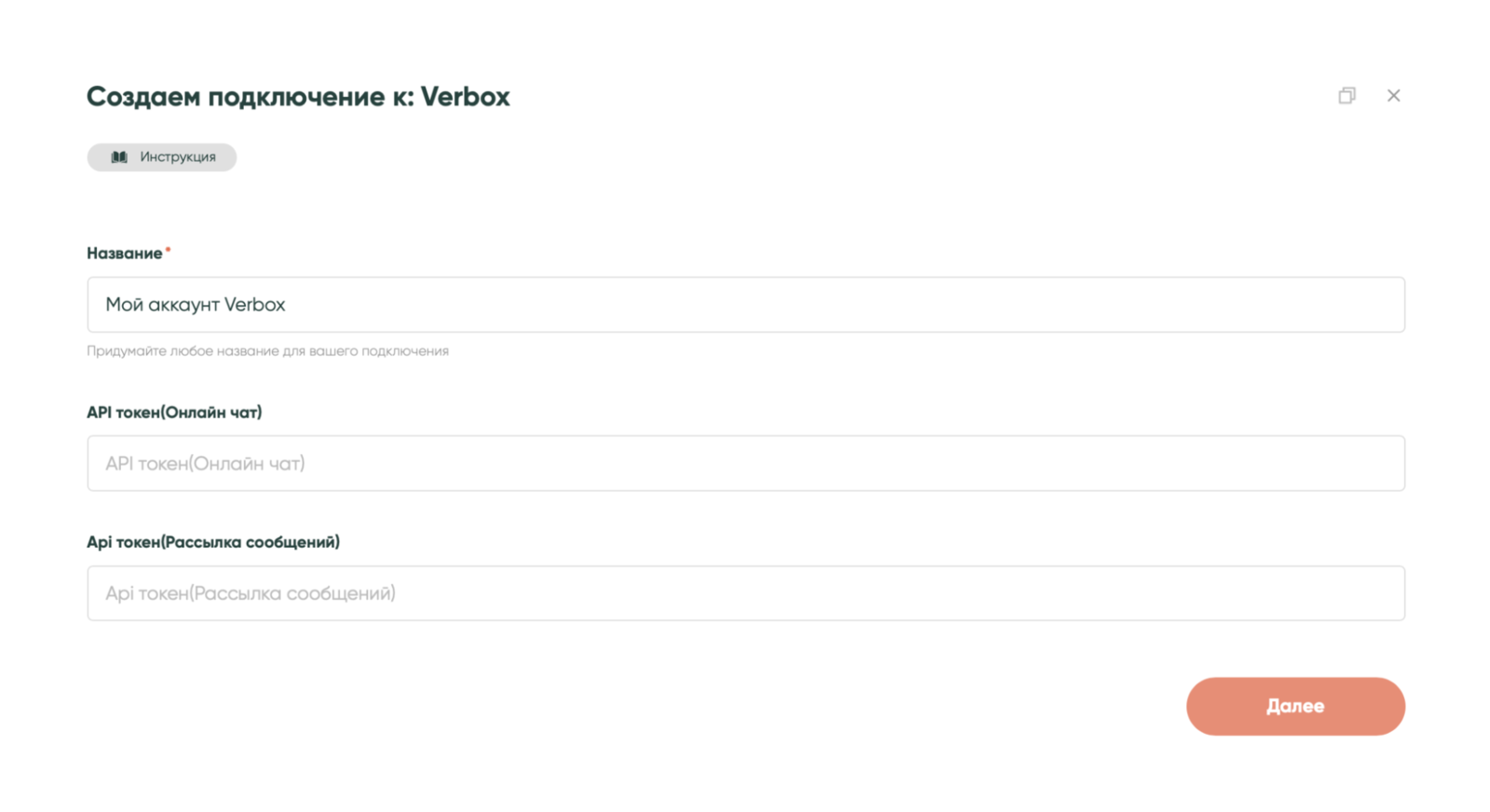Open the Инструкция guide button
Screen dimensions: 1490x812
[162, 157]
